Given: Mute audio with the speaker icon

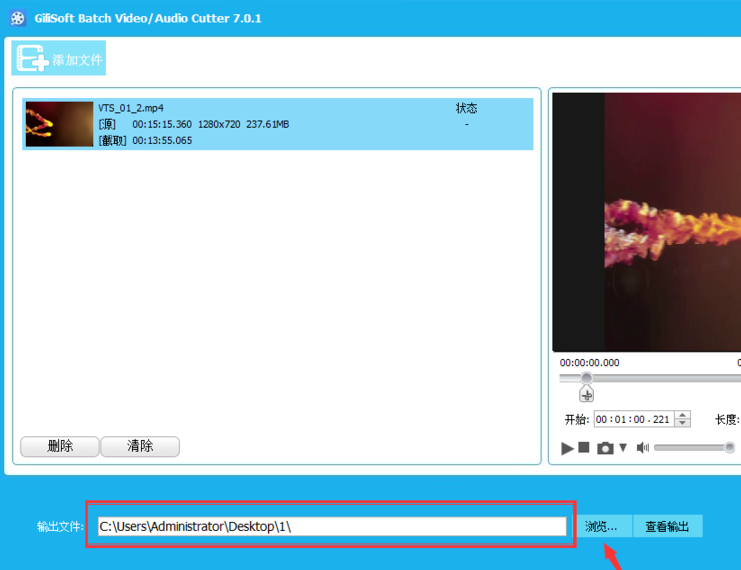Looking at the screenshot, I should (643, 447).
